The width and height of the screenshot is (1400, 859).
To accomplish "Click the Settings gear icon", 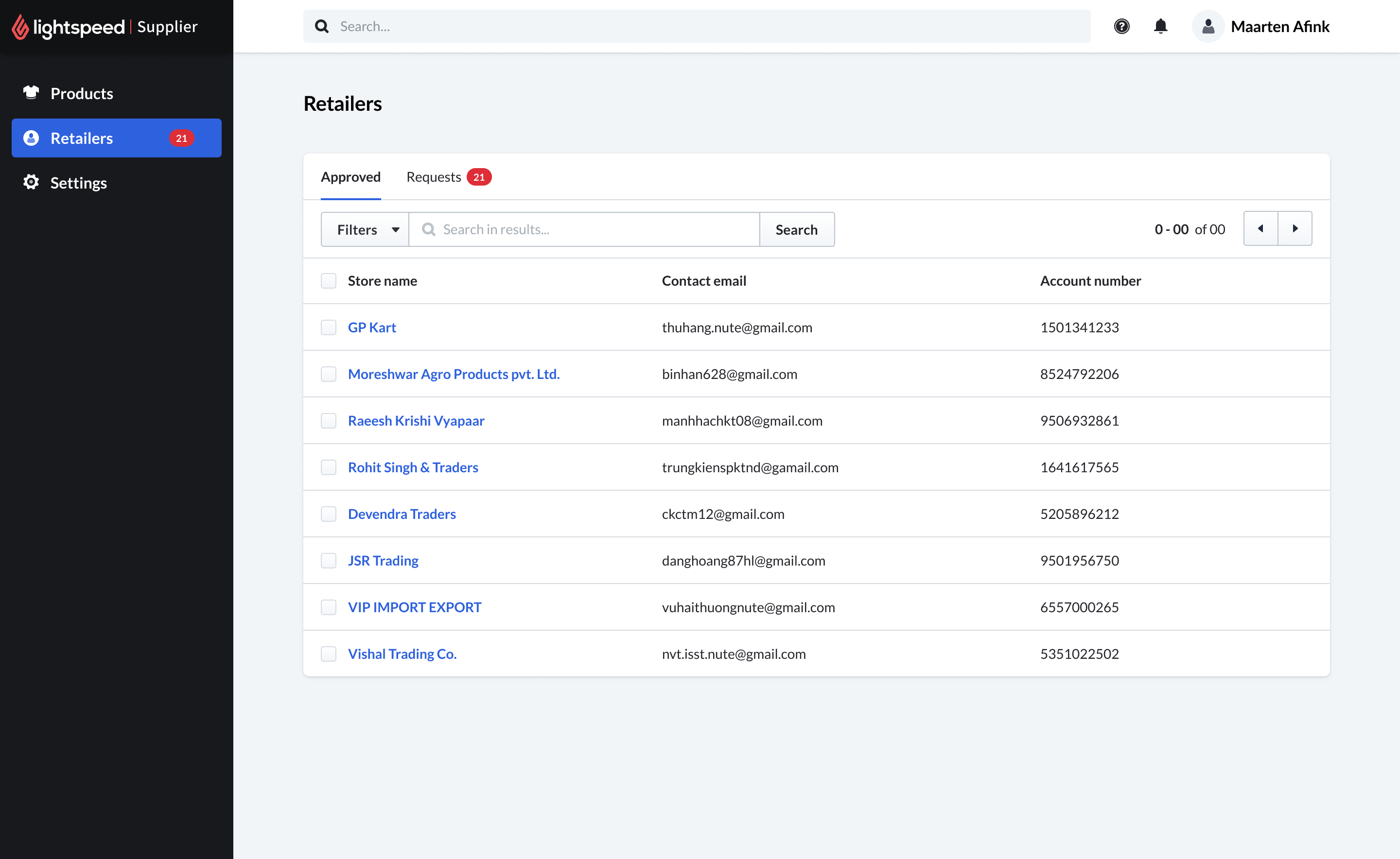I will [31, 182].
